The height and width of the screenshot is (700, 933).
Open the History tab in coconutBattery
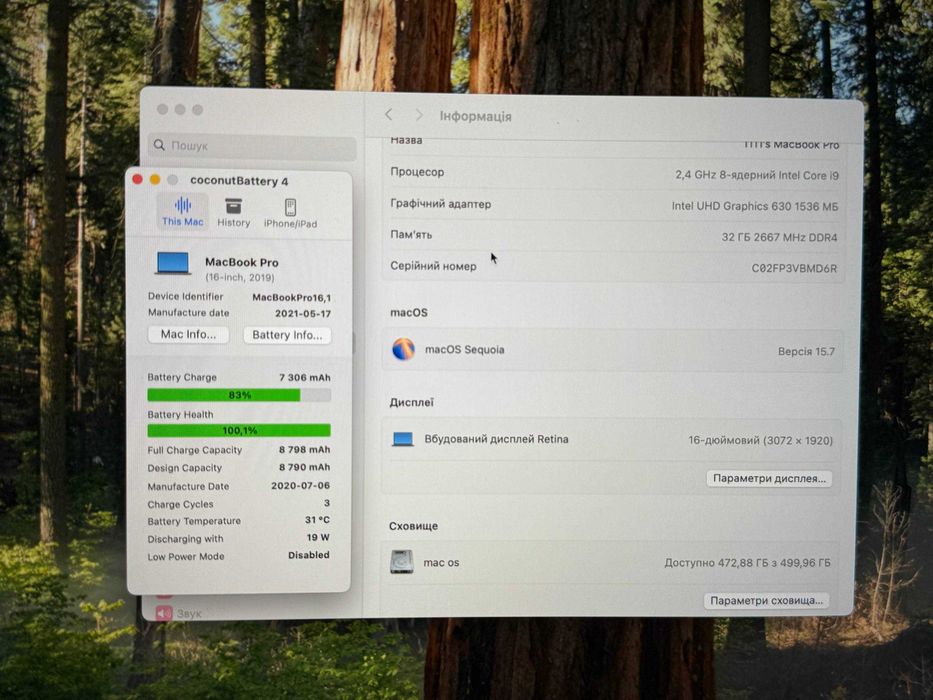tap(233, 213)
